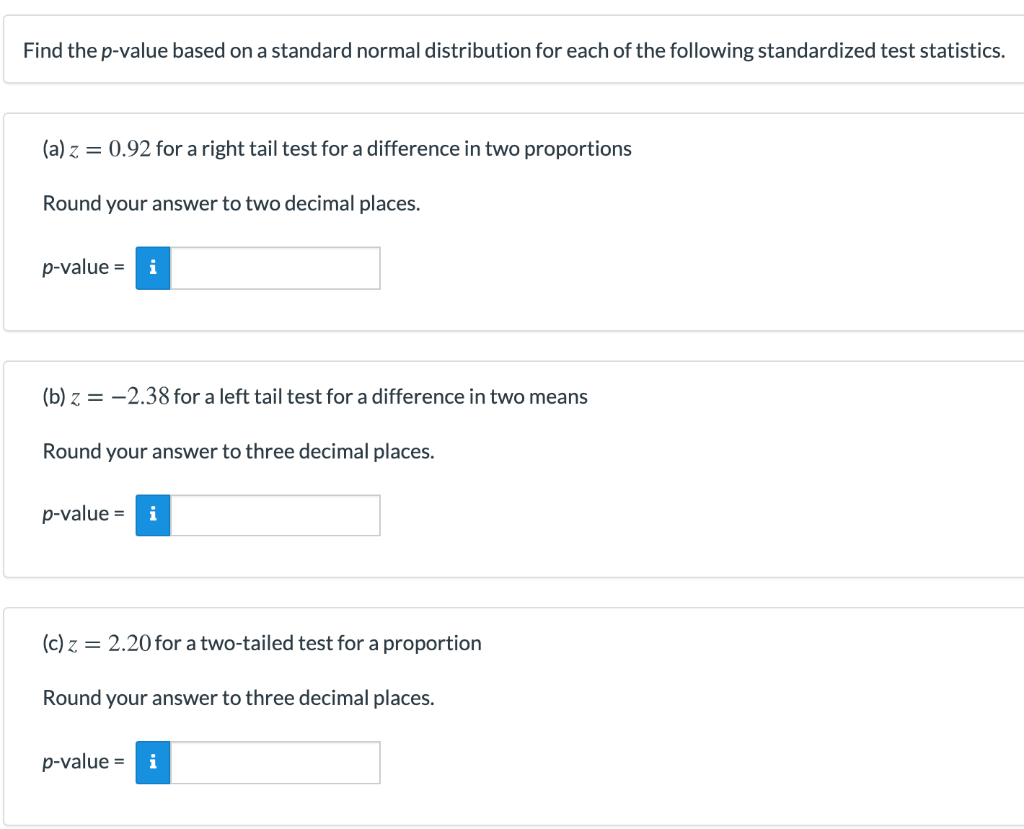The height and width of the screenshot is (829, 1024).
Task: Click the p-value input field for part (a)
Action: click(275, 267)
